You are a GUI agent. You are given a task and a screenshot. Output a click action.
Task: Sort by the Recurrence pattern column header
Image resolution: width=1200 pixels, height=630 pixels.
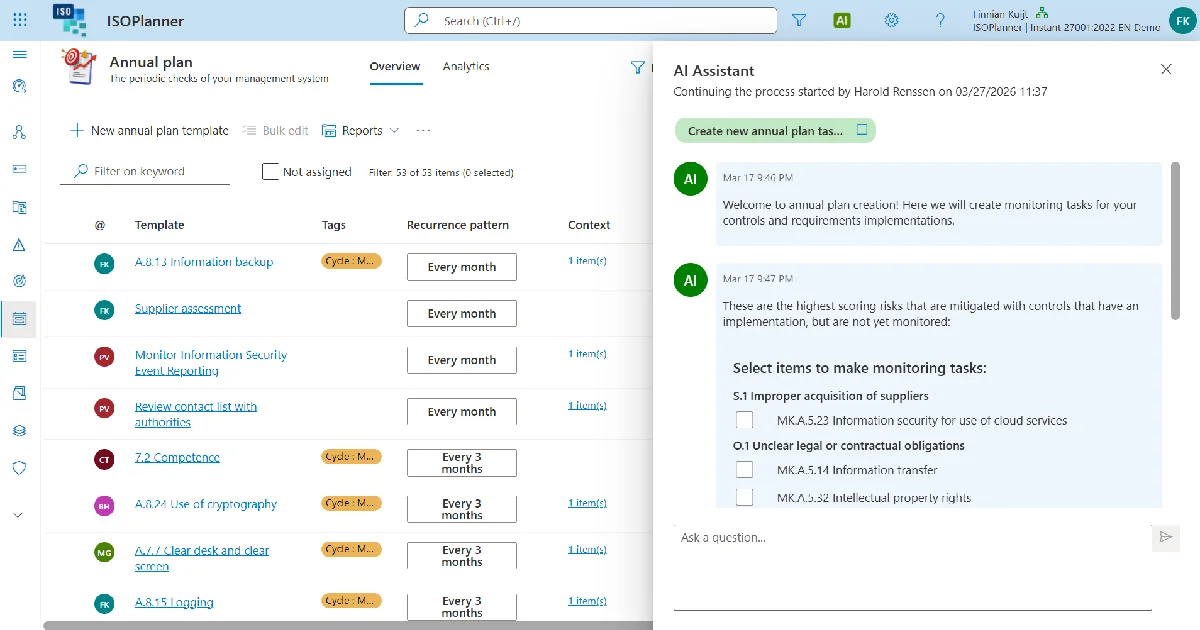pyautogui.click(x=458, y=225)
